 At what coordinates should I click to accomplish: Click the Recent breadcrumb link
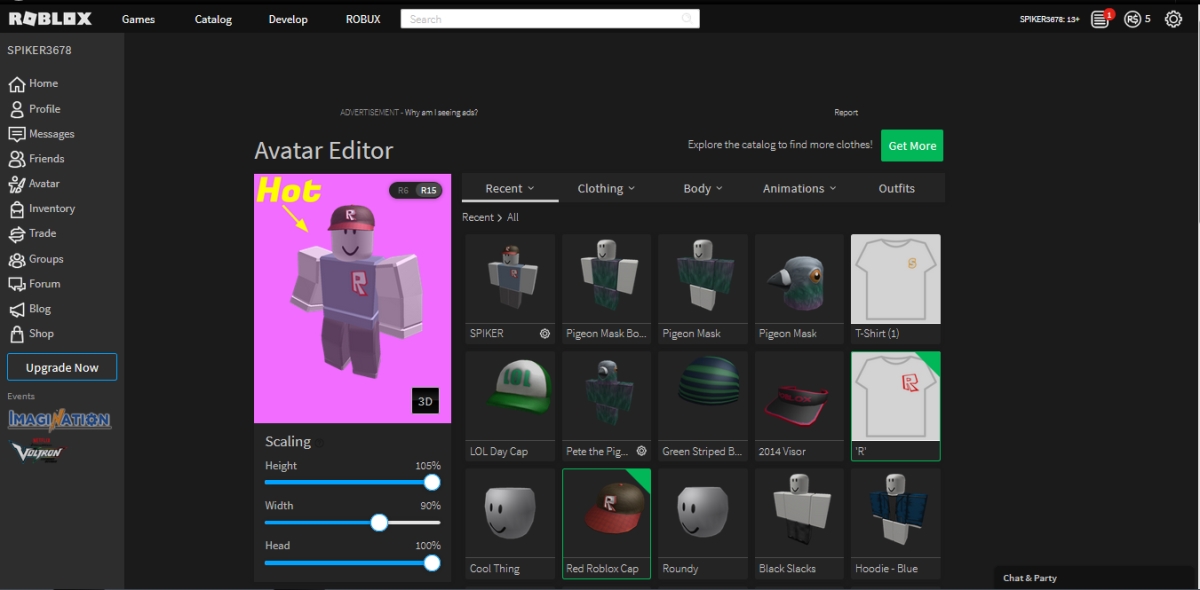478,217
